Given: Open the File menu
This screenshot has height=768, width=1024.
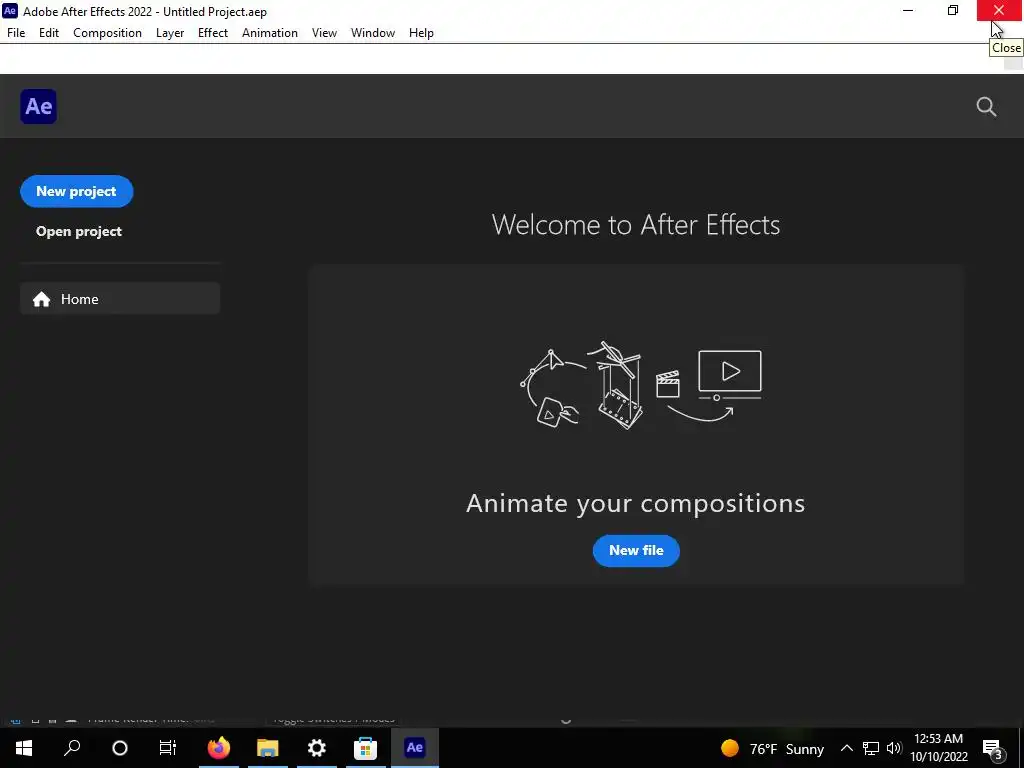Looking at the screenshot, I should 16,33.
